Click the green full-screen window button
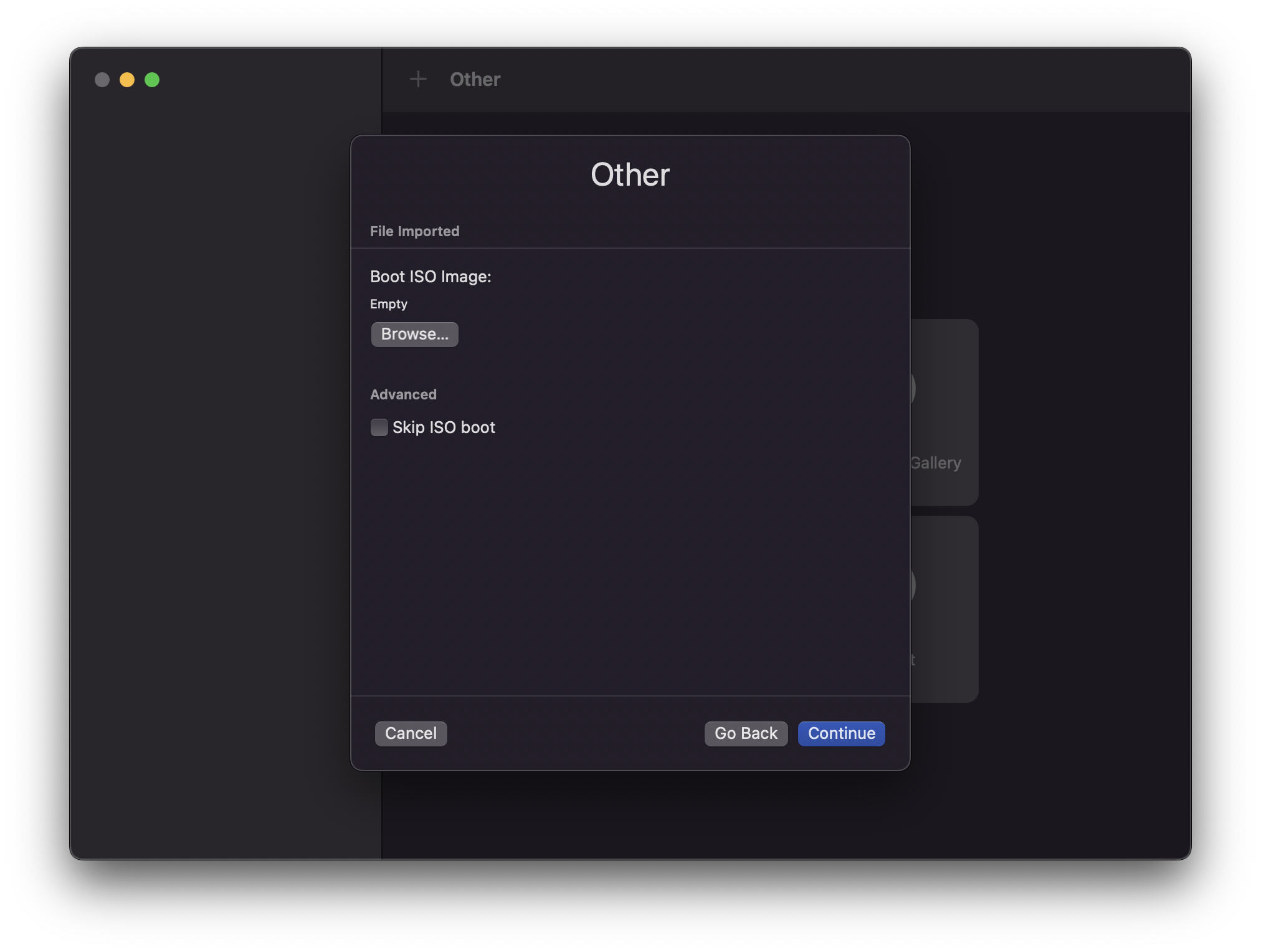The width and height of the screenshot is (1261, 952). 152,80
